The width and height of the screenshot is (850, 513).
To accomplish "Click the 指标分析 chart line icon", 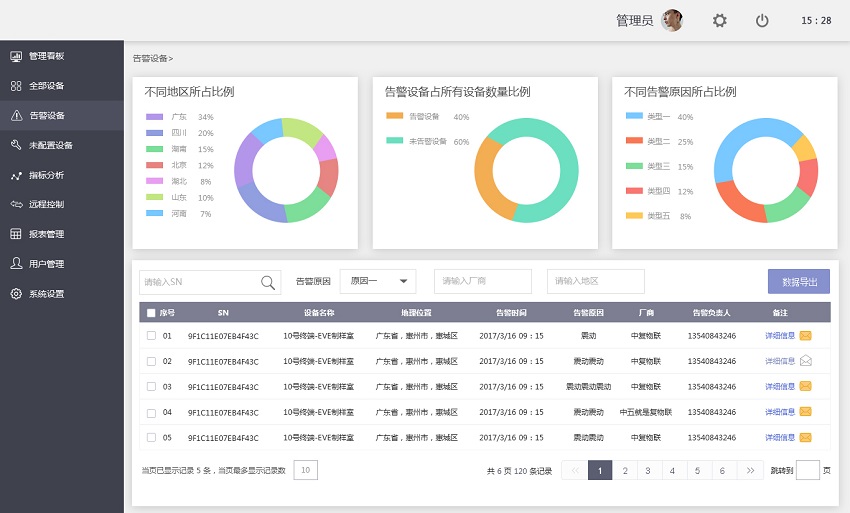I will [16, 175].
